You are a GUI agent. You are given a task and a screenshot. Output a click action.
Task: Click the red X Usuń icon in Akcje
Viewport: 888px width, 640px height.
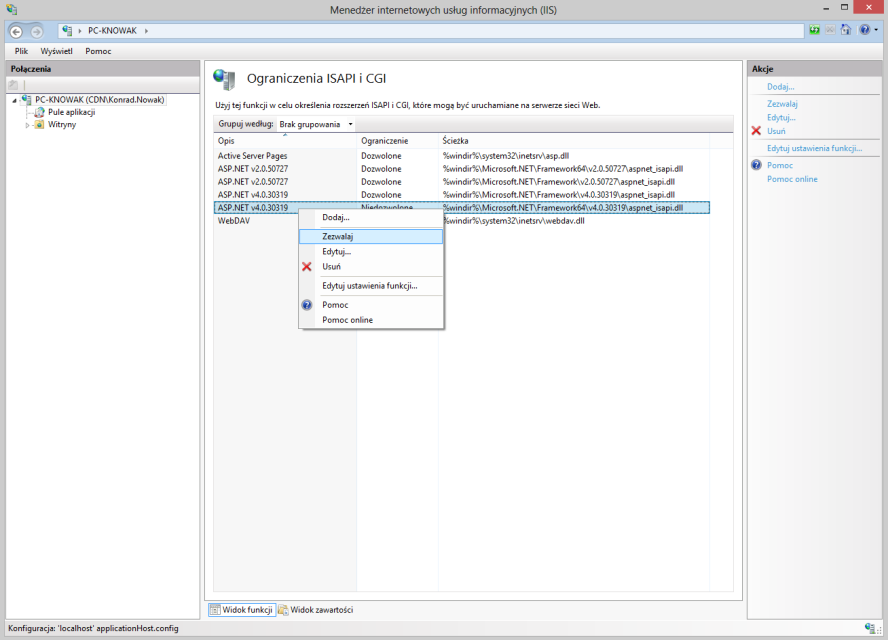pos(756,131)
